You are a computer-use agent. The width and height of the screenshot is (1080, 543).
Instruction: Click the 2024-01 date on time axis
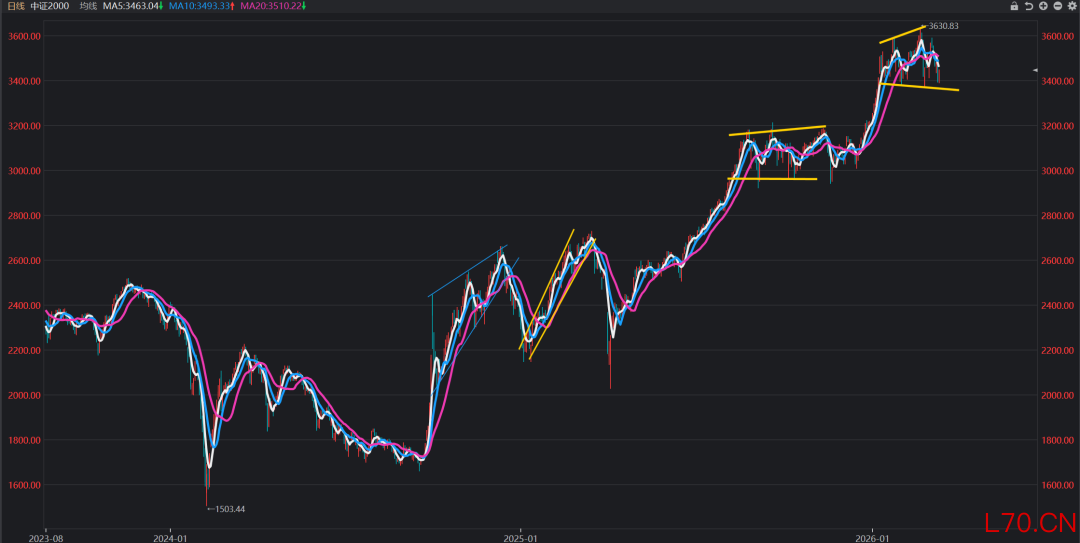click(x=170, y=535)
